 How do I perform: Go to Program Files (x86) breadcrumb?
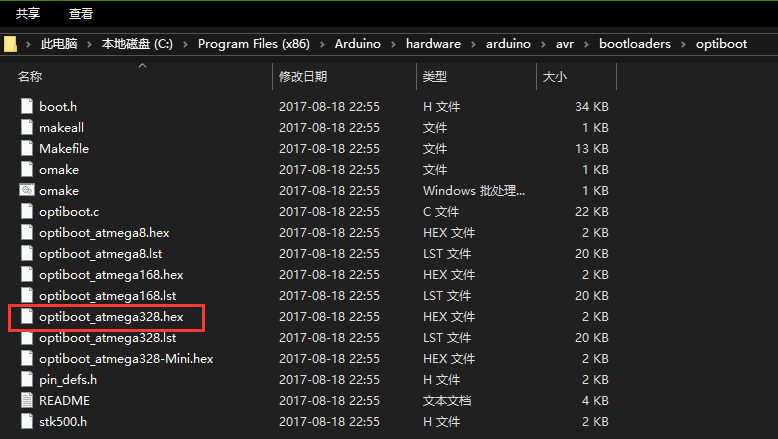[254, 44]
